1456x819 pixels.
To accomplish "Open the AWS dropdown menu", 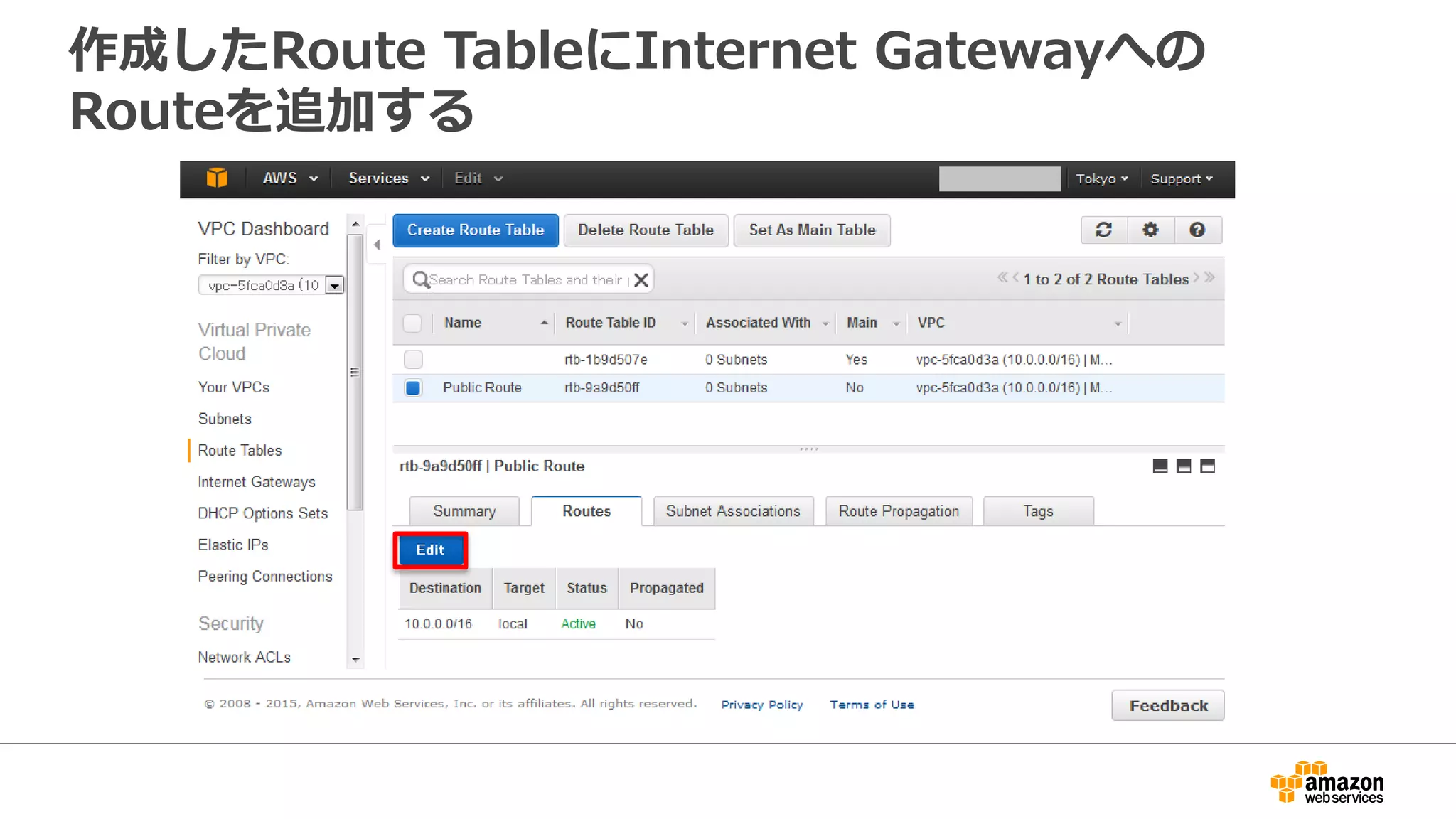I will tap(290, 178).
